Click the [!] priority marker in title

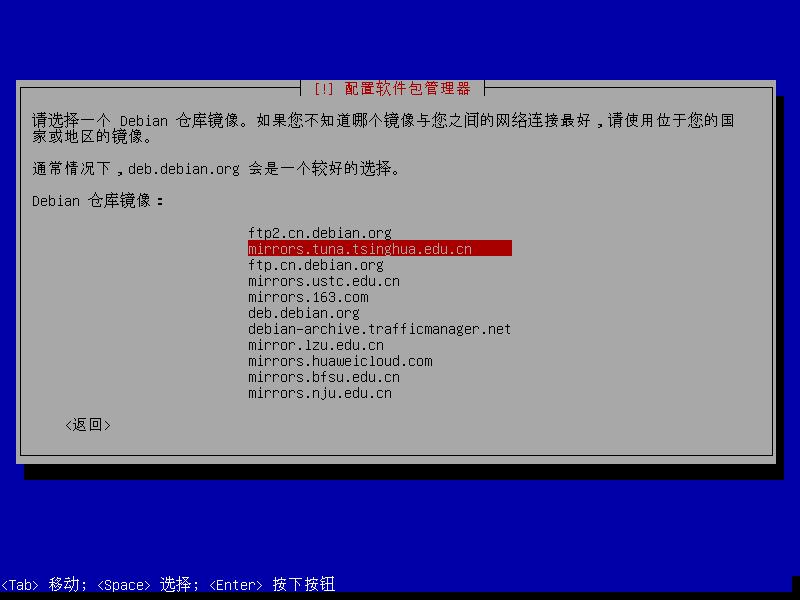(323, 88)
